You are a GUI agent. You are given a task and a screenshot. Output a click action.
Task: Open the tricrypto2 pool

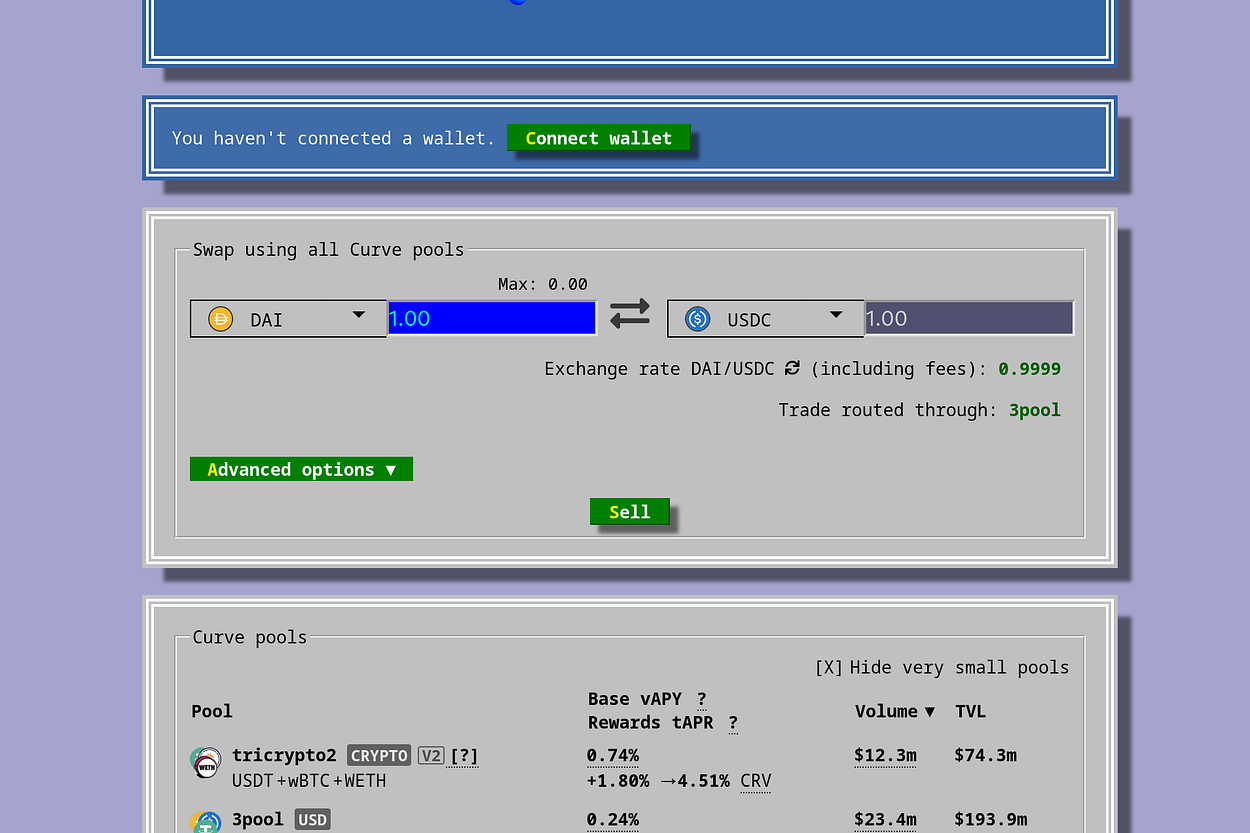tap(284, 755)
